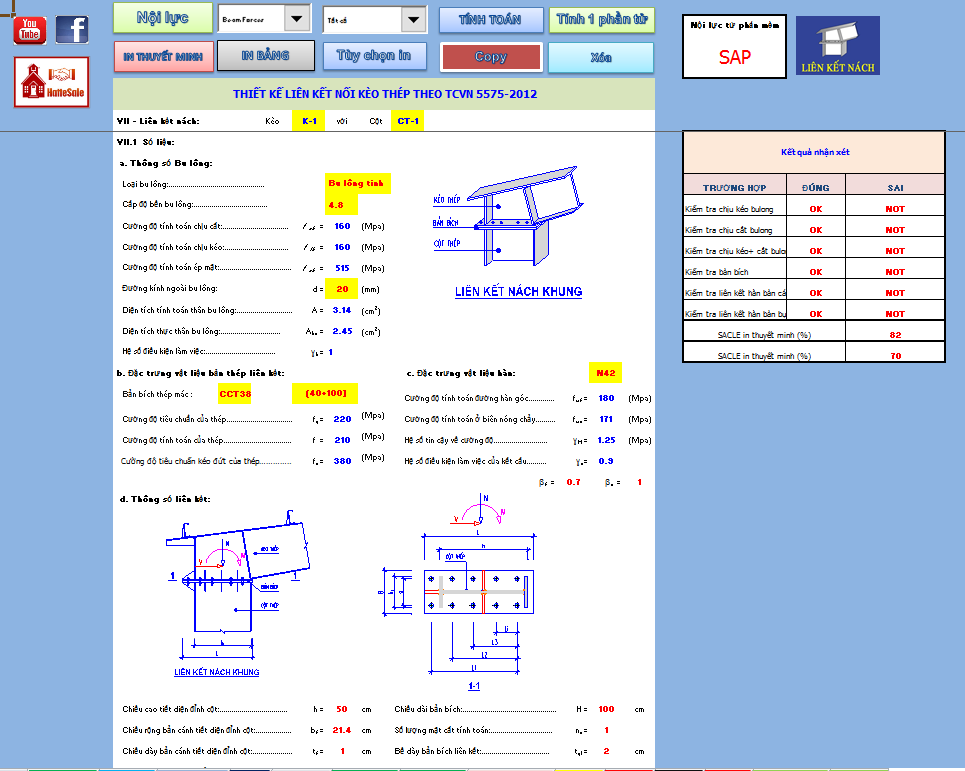Image resolution: width=965 pixels, height=771 pixels.
Task: Click the Nội lực button
Action: pyautogui.click(x=162, y=18)
